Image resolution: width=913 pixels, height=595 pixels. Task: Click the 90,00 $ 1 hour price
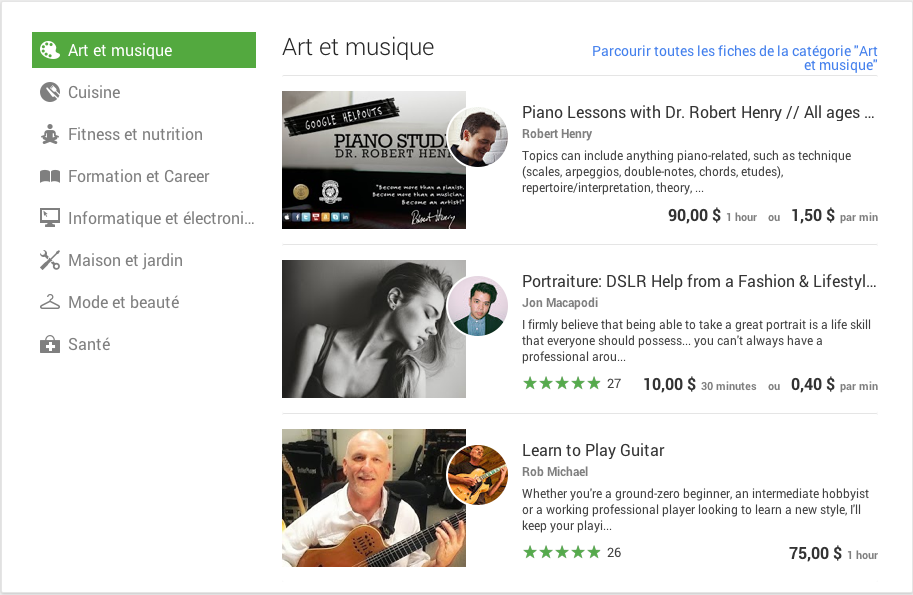(712, 215)
